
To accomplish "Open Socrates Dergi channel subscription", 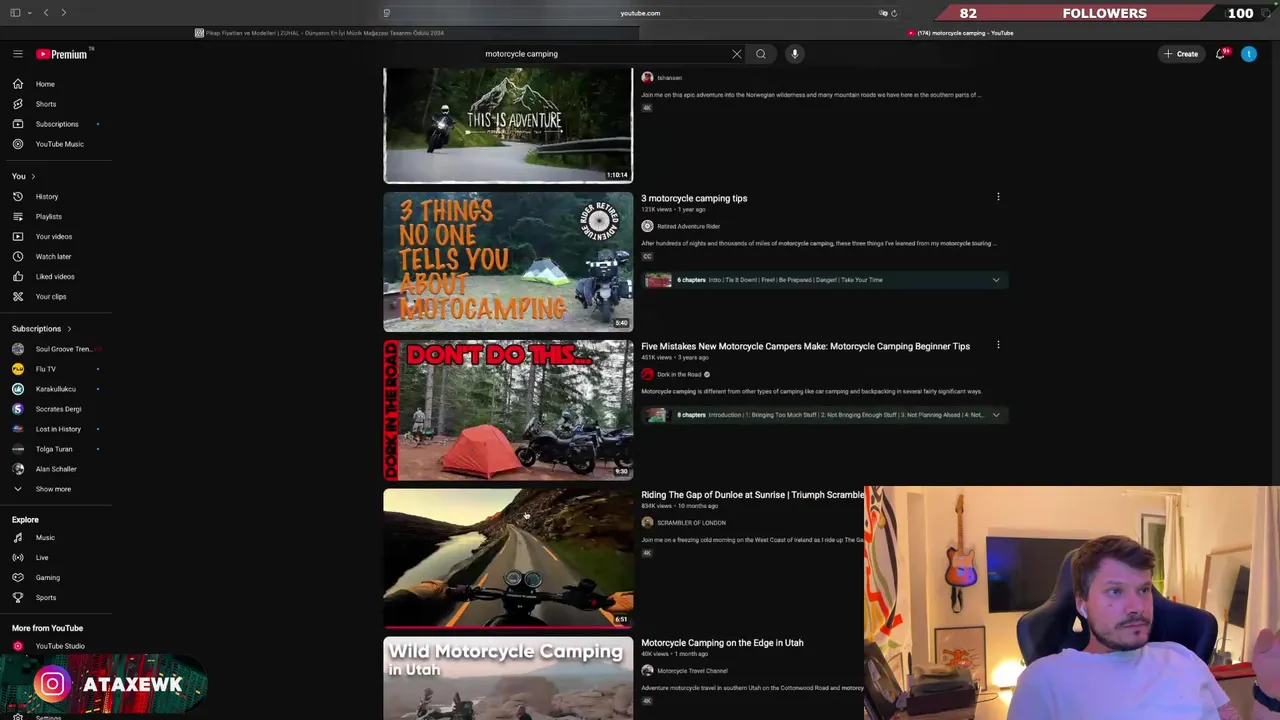I will [56, 409].
